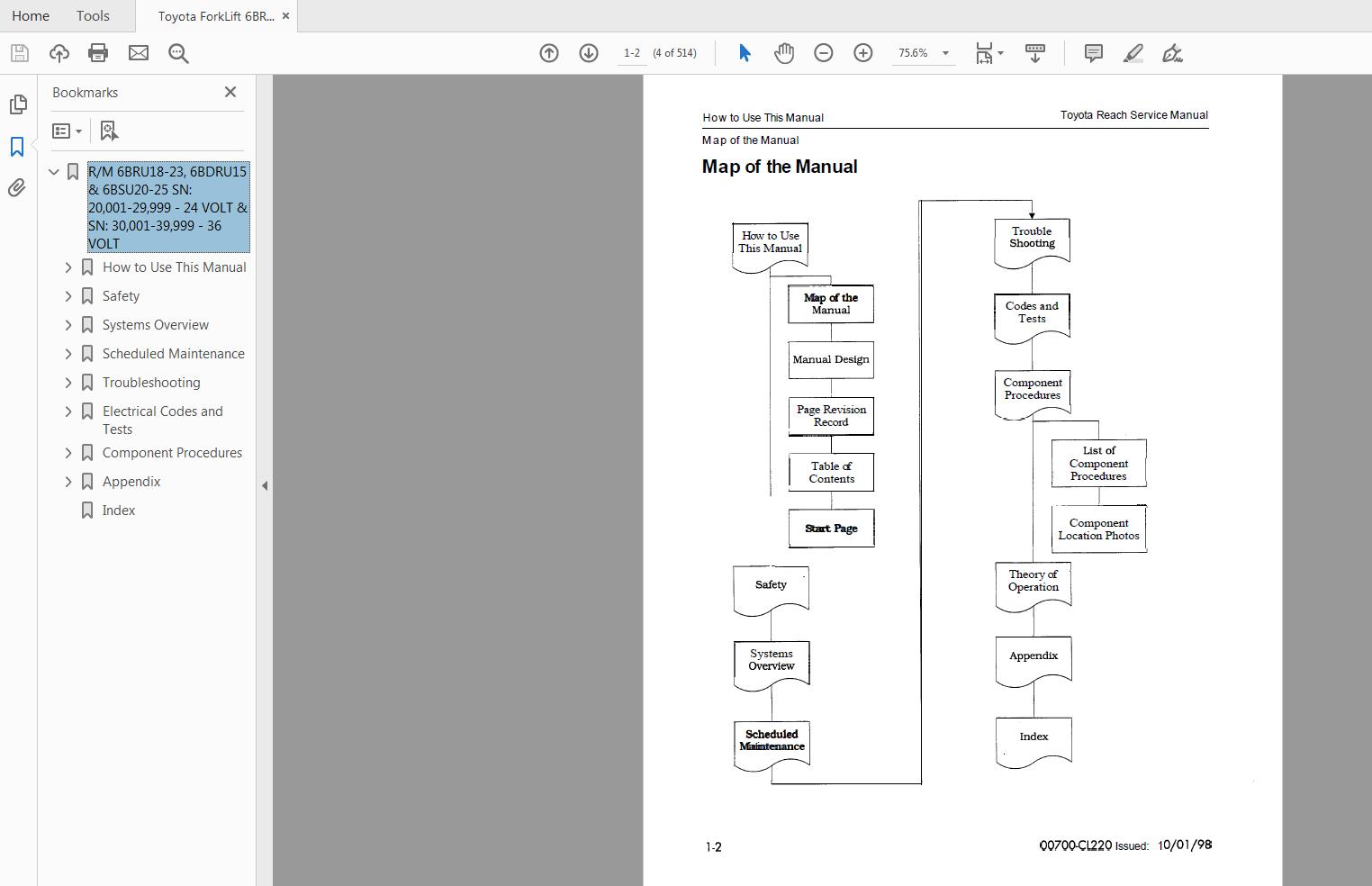
Task: Close the Toyota ForkLift document tab
Action: (285, 16)
